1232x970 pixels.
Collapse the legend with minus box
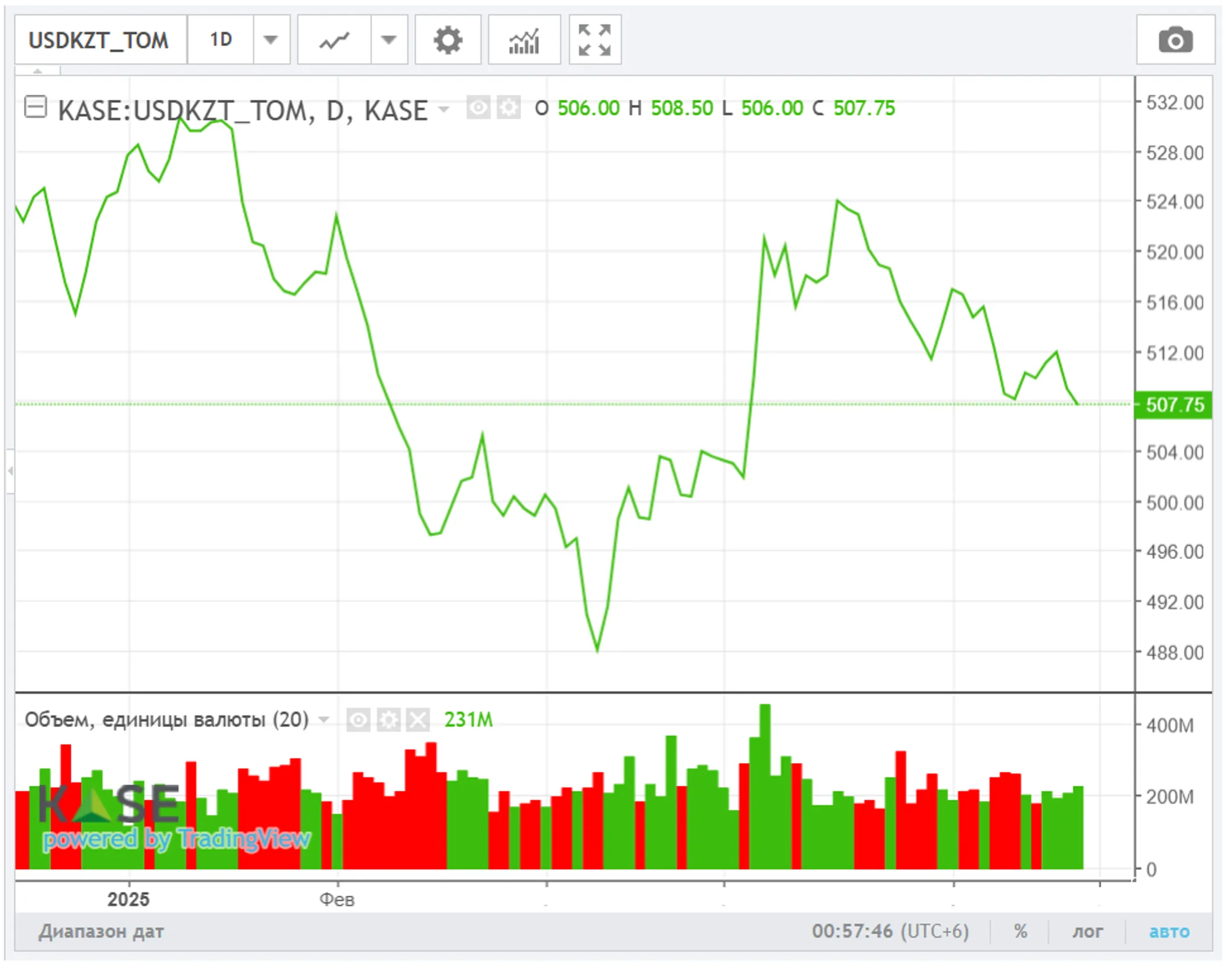35,107
